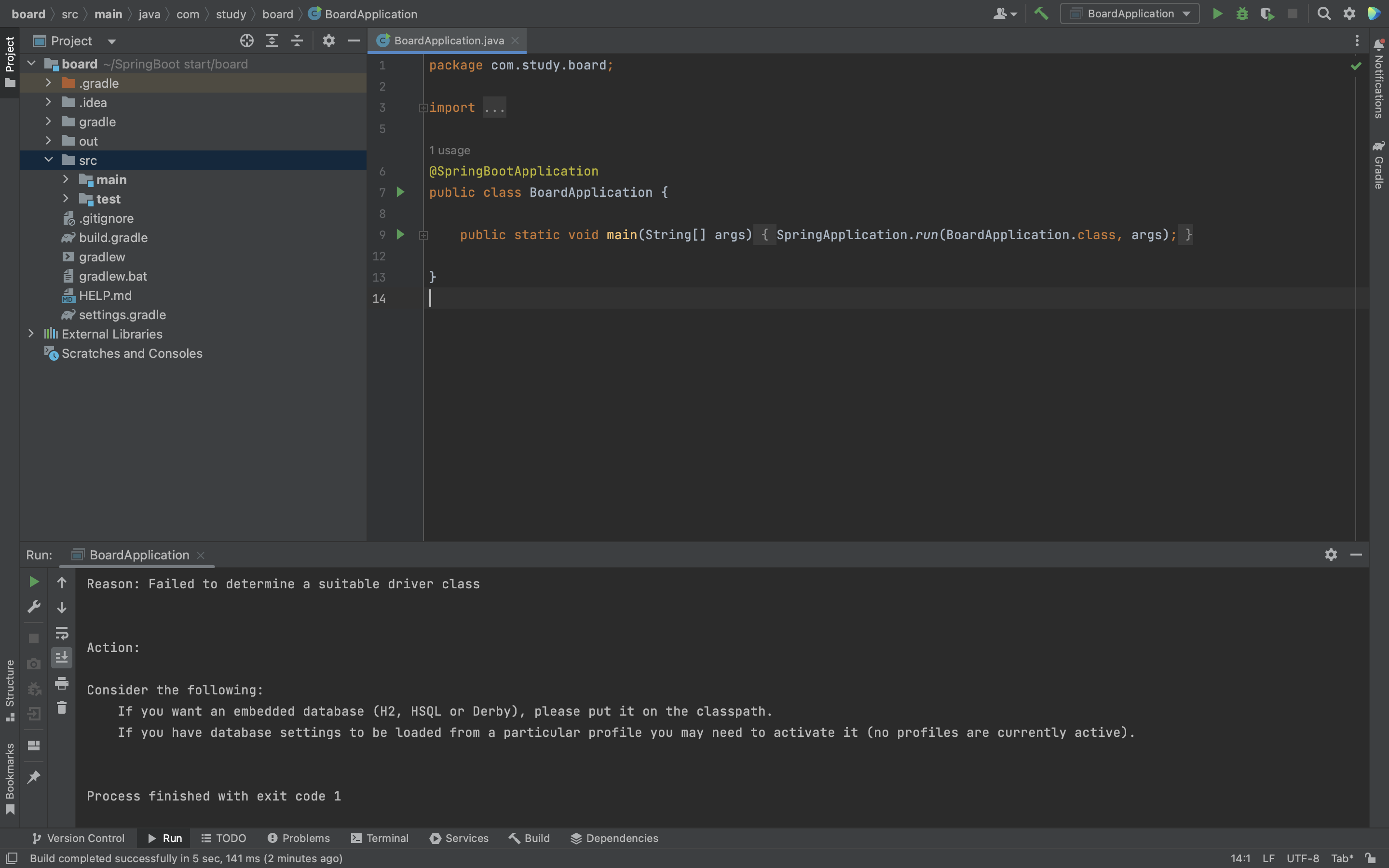This screenshot has height=868, width=1389.
Task: Toggle soft-wrap in the Run console
Action: point(61,633)
